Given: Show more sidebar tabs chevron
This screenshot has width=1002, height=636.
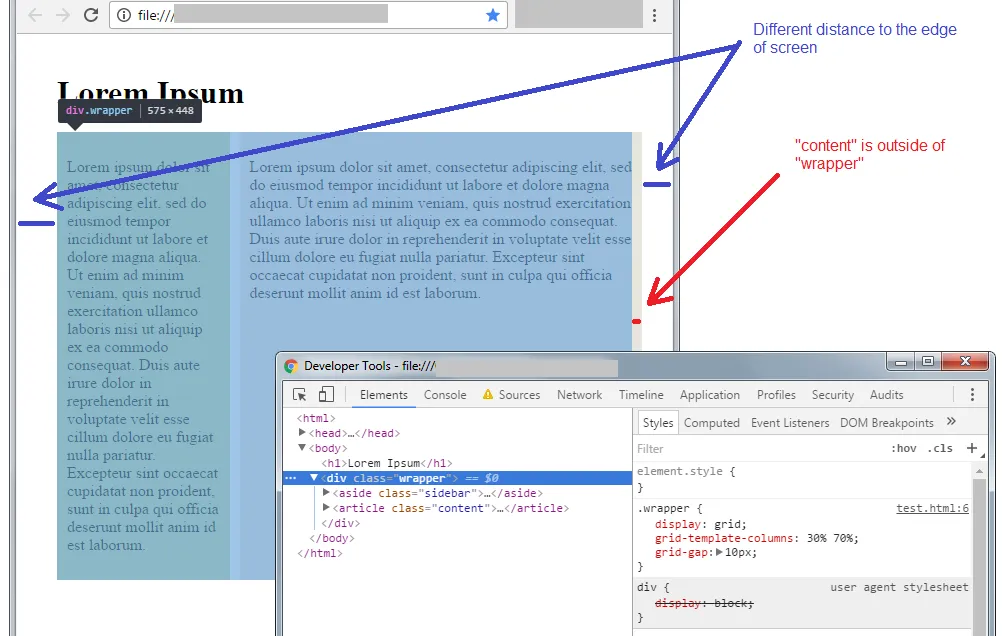Looking at the screenshot, I should point(952,421).
